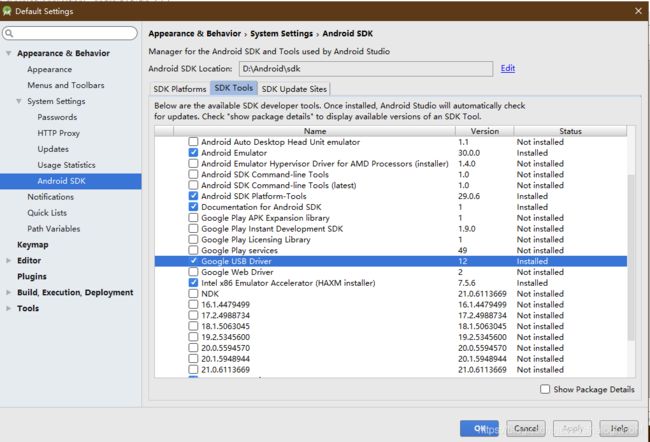650x442 pixels.
Task: Uncheck Documentation for Android SDK
Action: tap(193, 206)
